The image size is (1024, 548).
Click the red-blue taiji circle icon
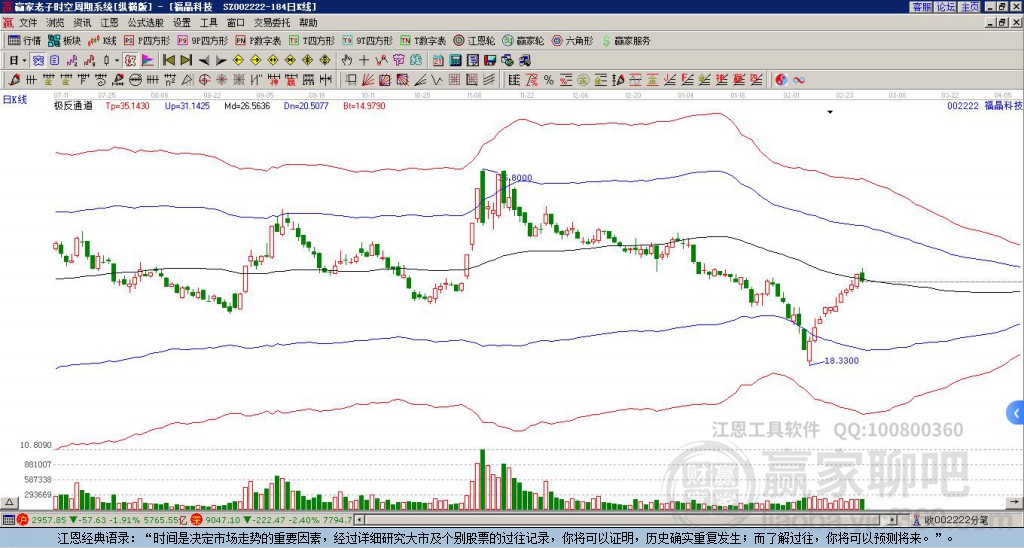click(x=781, y=80)
